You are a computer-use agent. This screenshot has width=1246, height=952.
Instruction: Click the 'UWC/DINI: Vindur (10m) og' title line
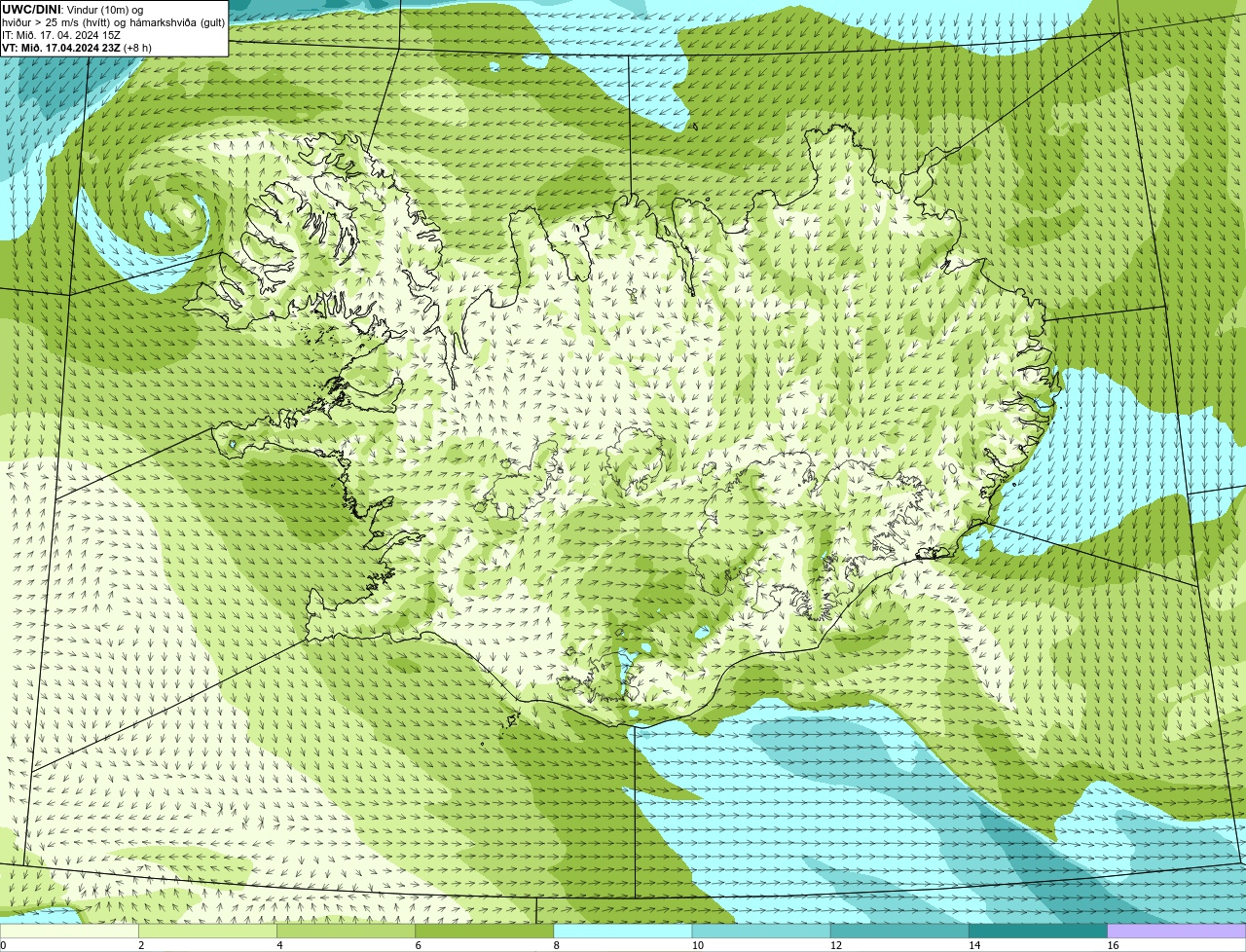coord(73,10)
